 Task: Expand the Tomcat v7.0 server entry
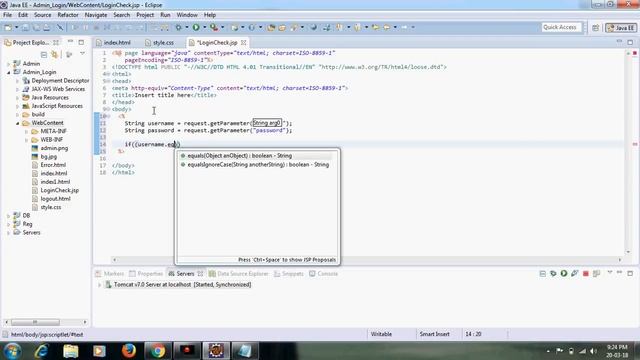pos(99,285)
